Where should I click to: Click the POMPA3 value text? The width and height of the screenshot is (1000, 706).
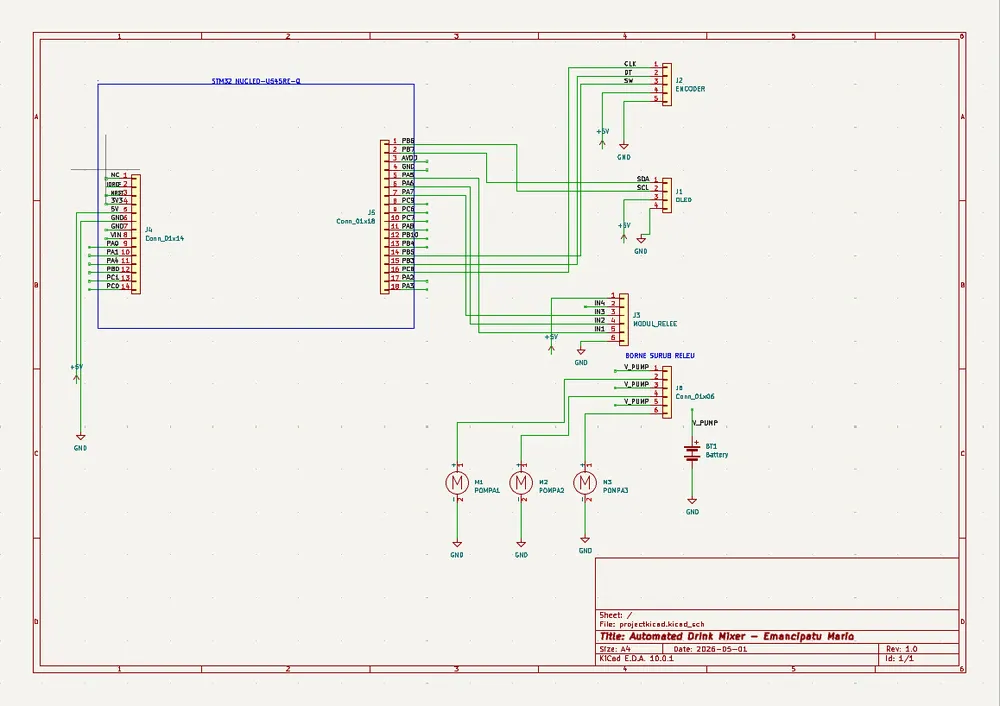pyautogui.click(x=615, y=490)
